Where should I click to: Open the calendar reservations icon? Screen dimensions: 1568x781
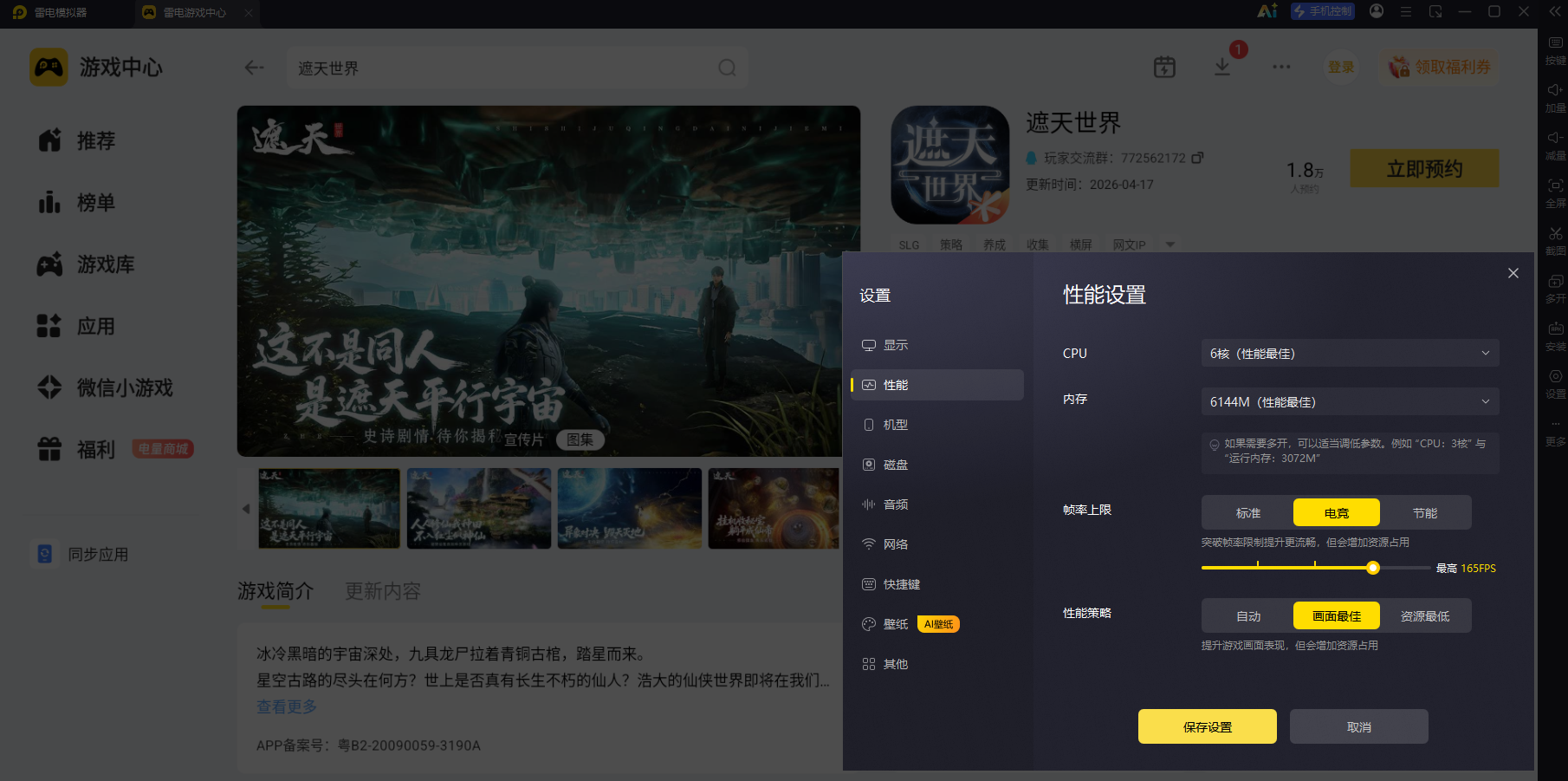pos(1164,67)
